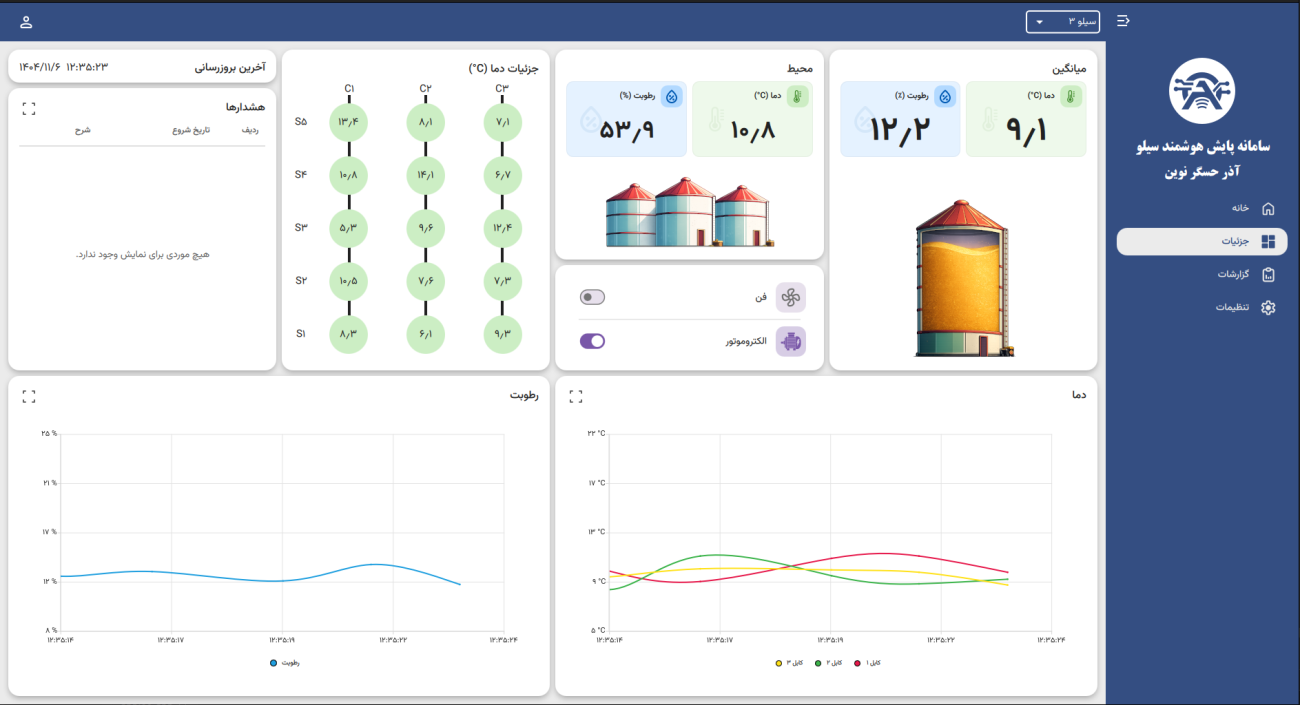Select sensor C1 S5 reading 13.4

click(349, 122)
